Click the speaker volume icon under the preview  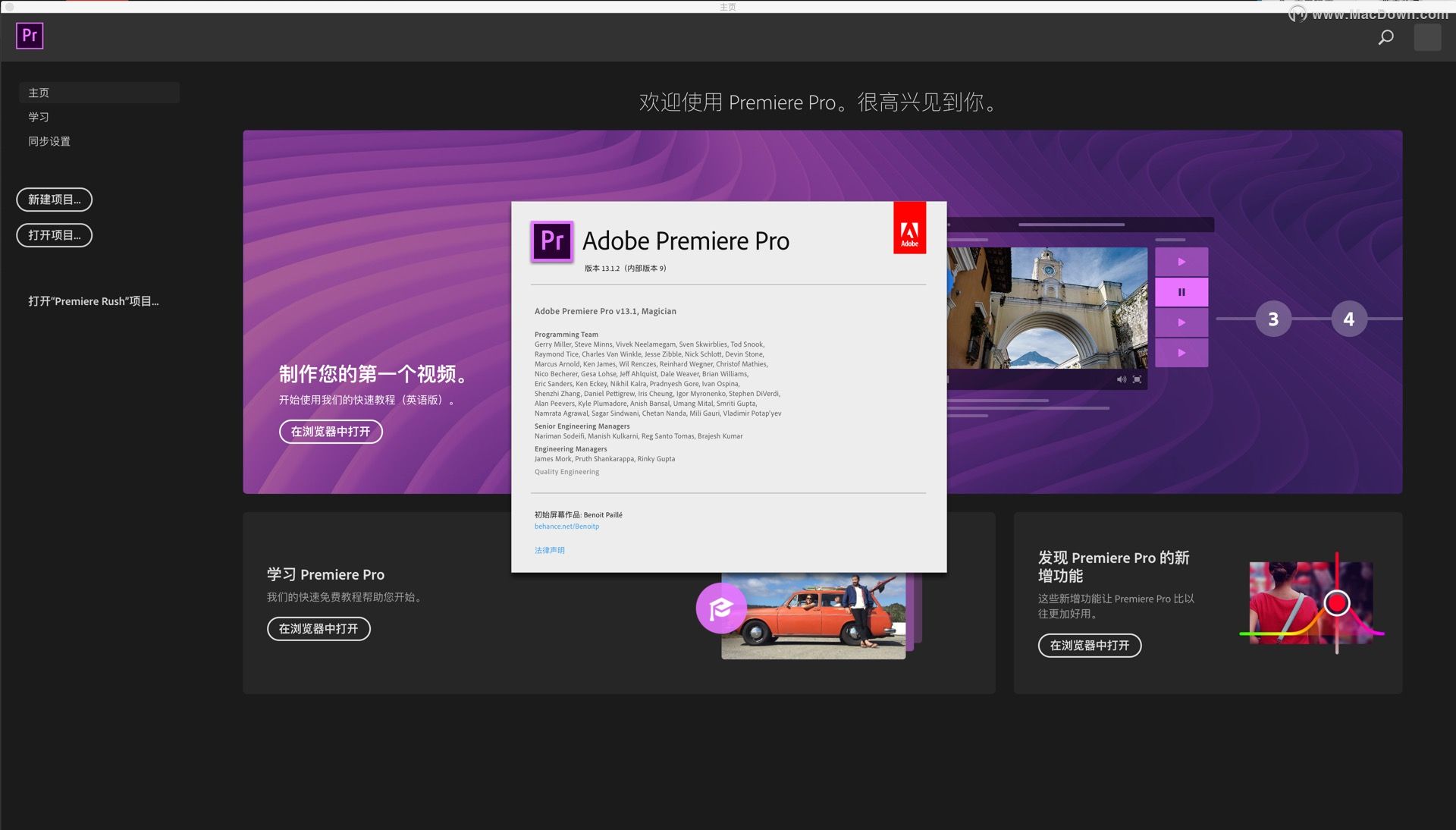tap(1121, 379)
